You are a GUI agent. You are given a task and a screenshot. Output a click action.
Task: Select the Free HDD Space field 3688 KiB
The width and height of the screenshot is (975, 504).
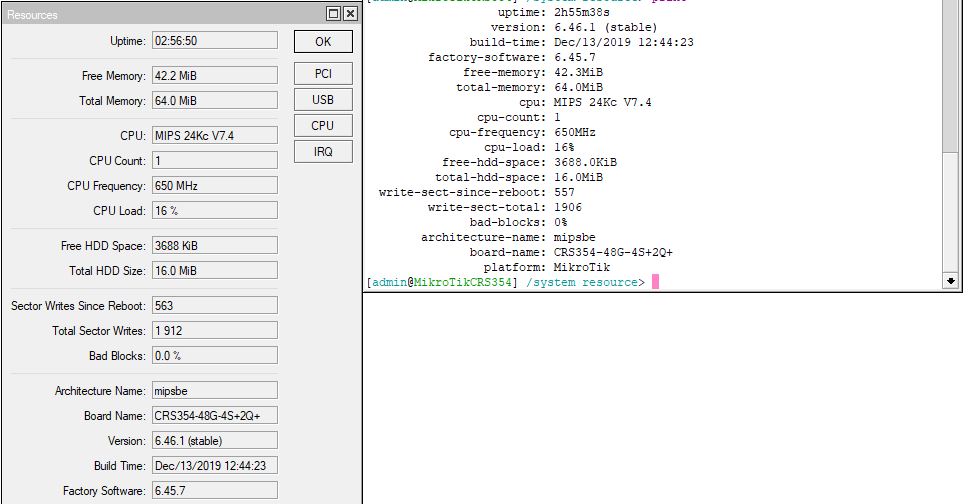click(215, 245)
